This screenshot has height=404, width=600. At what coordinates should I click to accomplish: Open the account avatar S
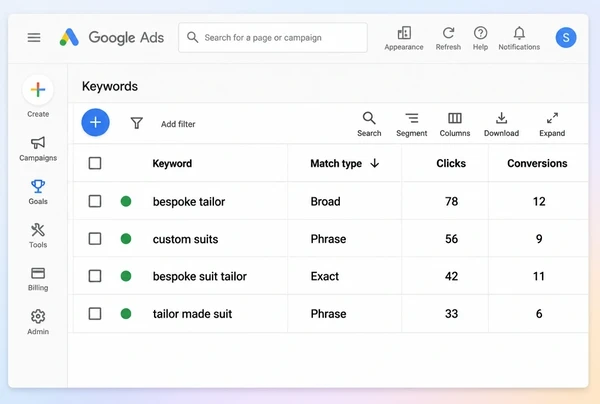click(566, 37)
